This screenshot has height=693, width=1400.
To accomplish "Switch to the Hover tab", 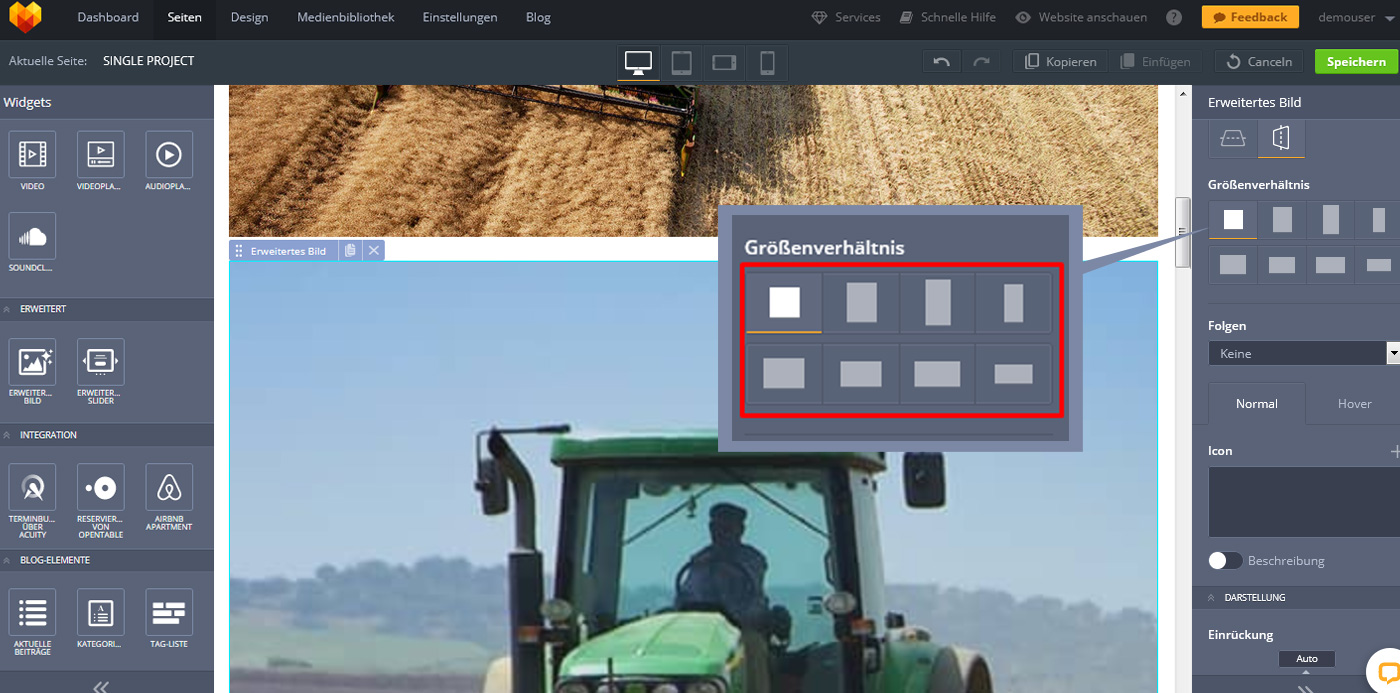I will click(1354, 403).
